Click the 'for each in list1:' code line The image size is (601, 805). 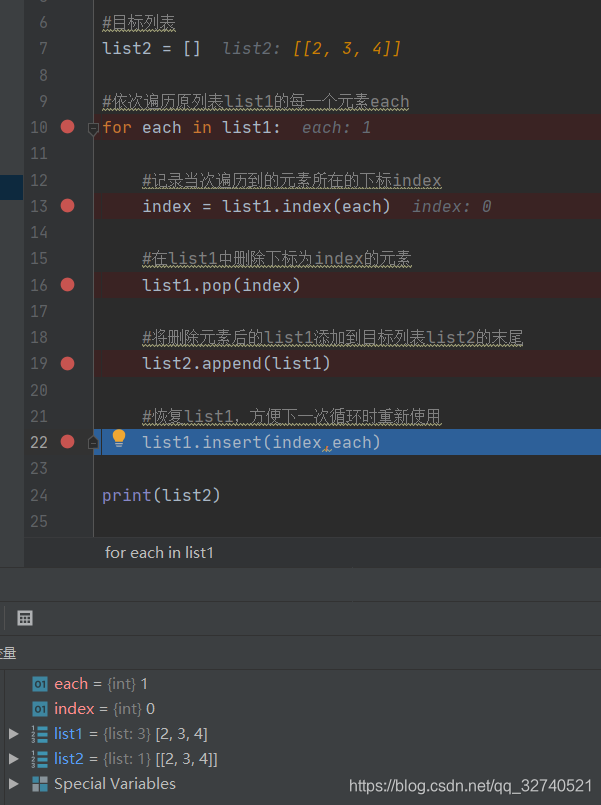tap(191, 128)
